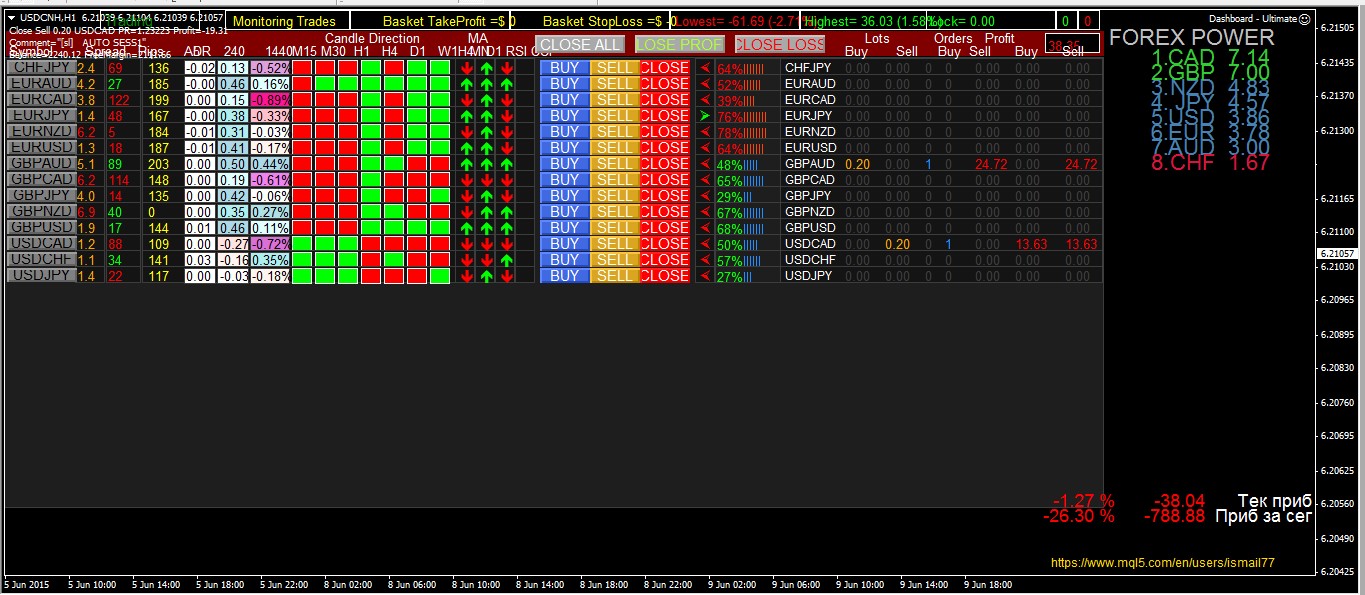Click the -1.27 % current profit value

click(x=1083, y=501)
